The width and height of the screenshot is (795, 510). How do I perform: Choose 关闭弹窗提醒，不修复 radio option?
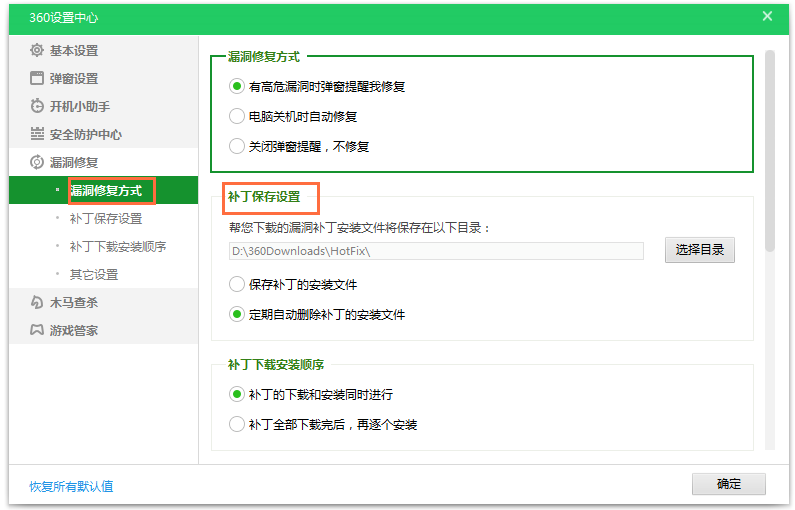pos(237,146)
